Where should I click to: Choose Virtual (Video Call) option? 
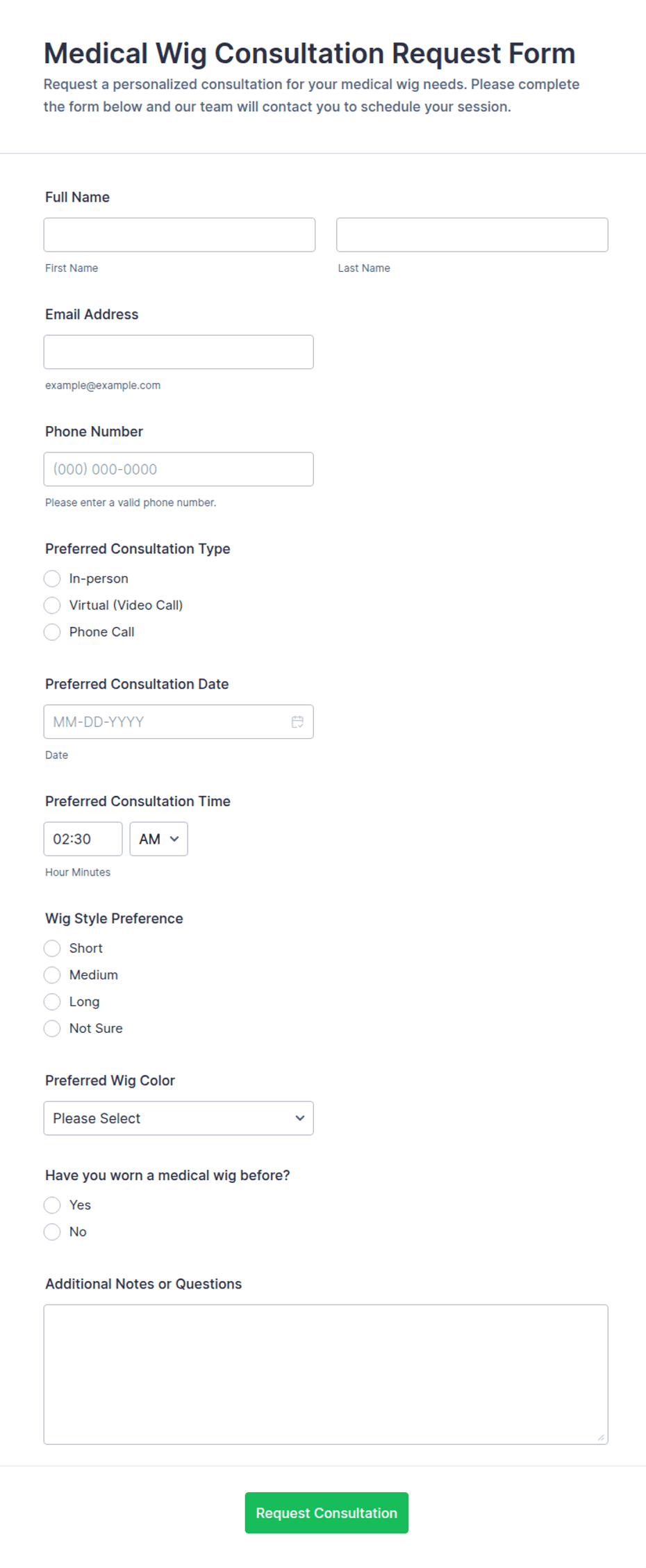tap(52, 605)
